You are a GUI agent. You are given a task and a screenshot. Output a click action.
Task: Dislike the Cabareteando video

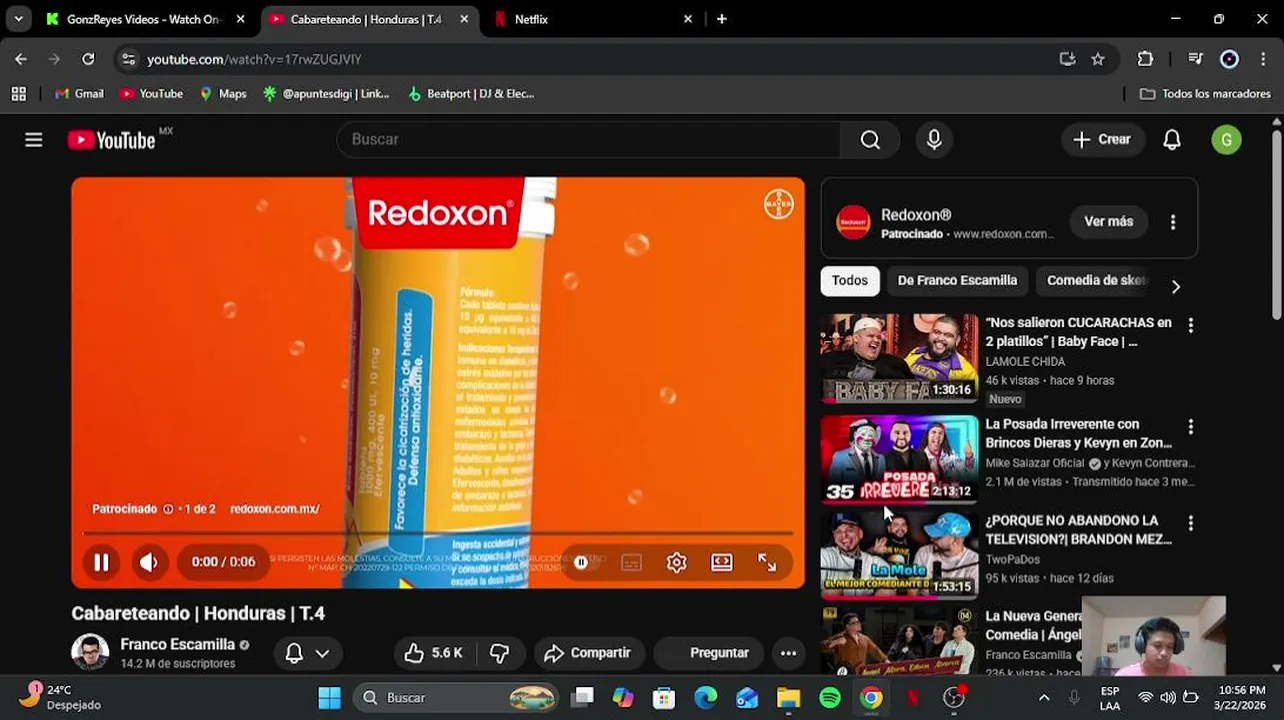click(499, 653)
